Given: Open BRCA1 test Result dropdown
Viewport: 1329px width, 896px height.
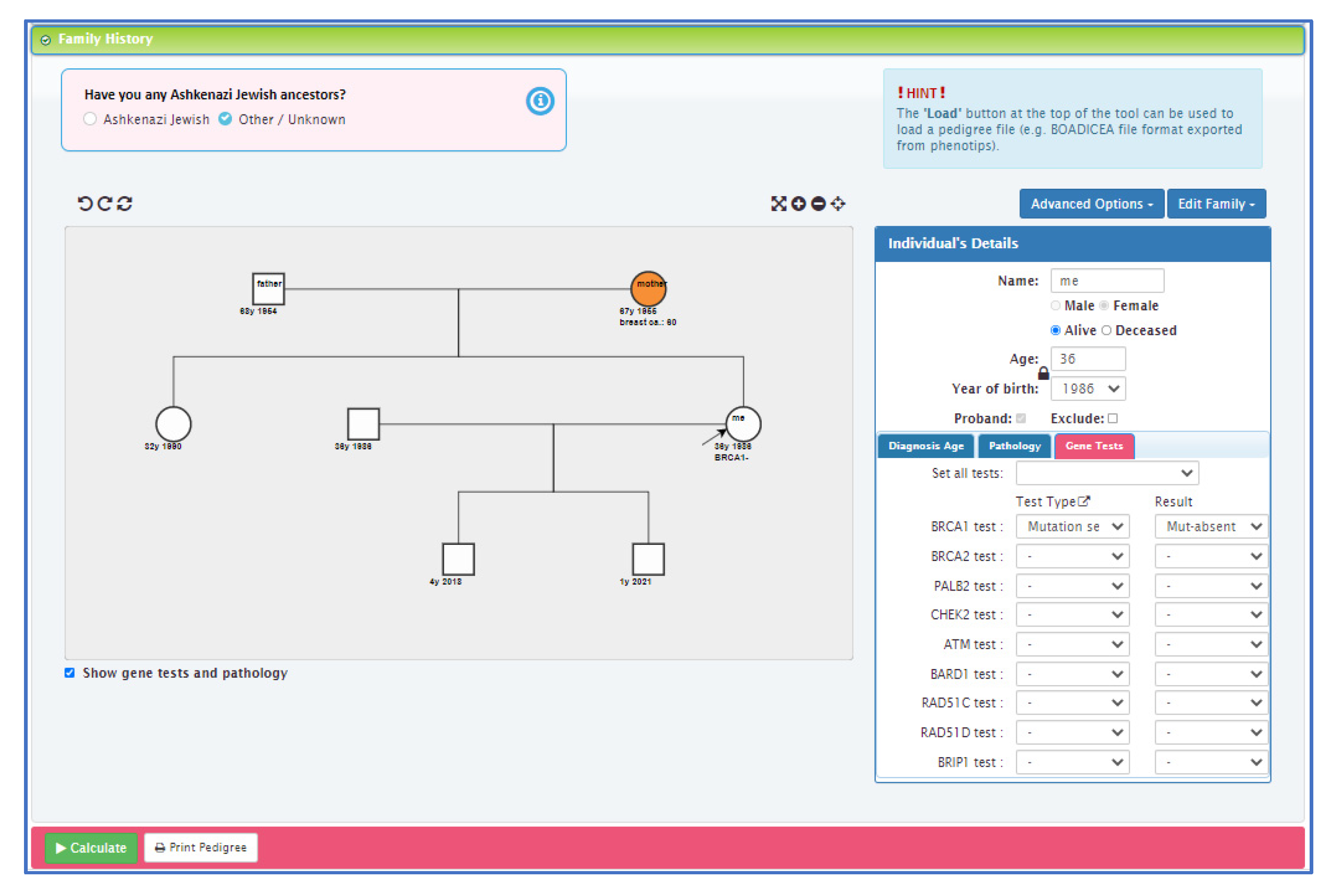Looking at the screenshot, I should coord(1211,526).
